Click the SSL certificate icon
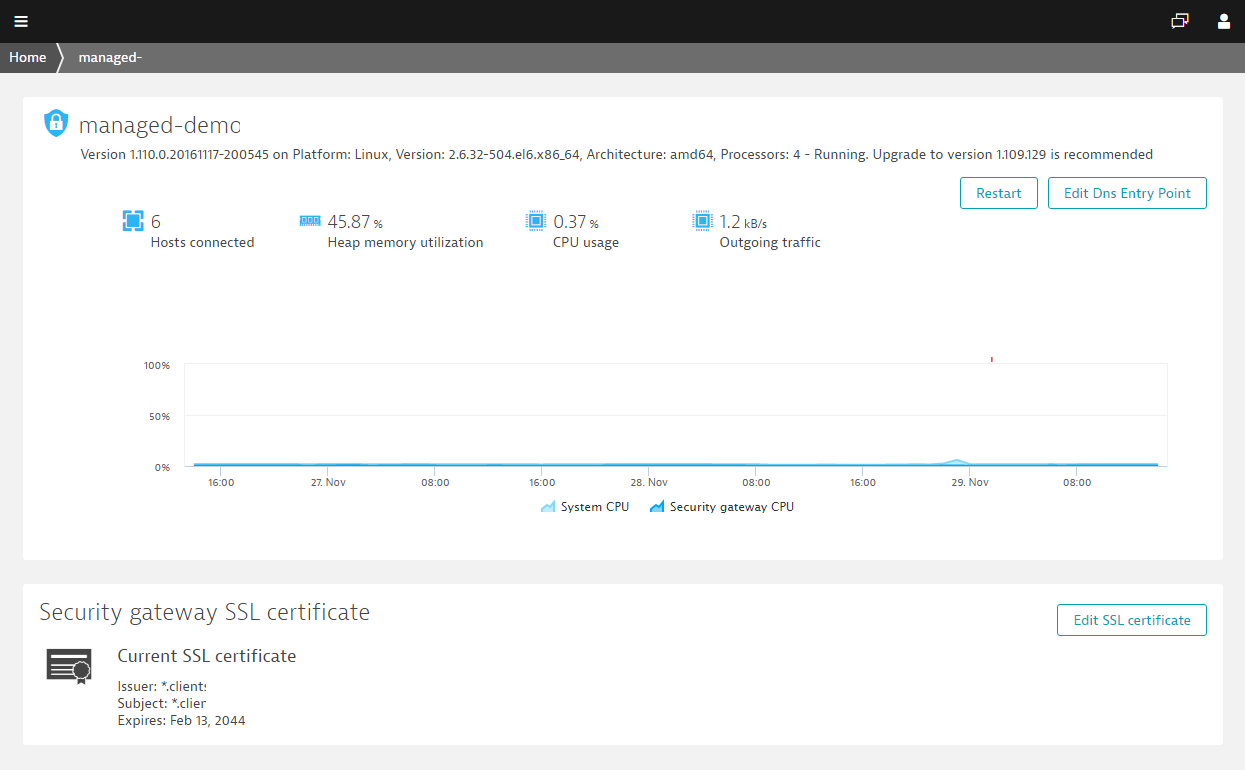1245x770 pixels. click(x=69, y=666)
